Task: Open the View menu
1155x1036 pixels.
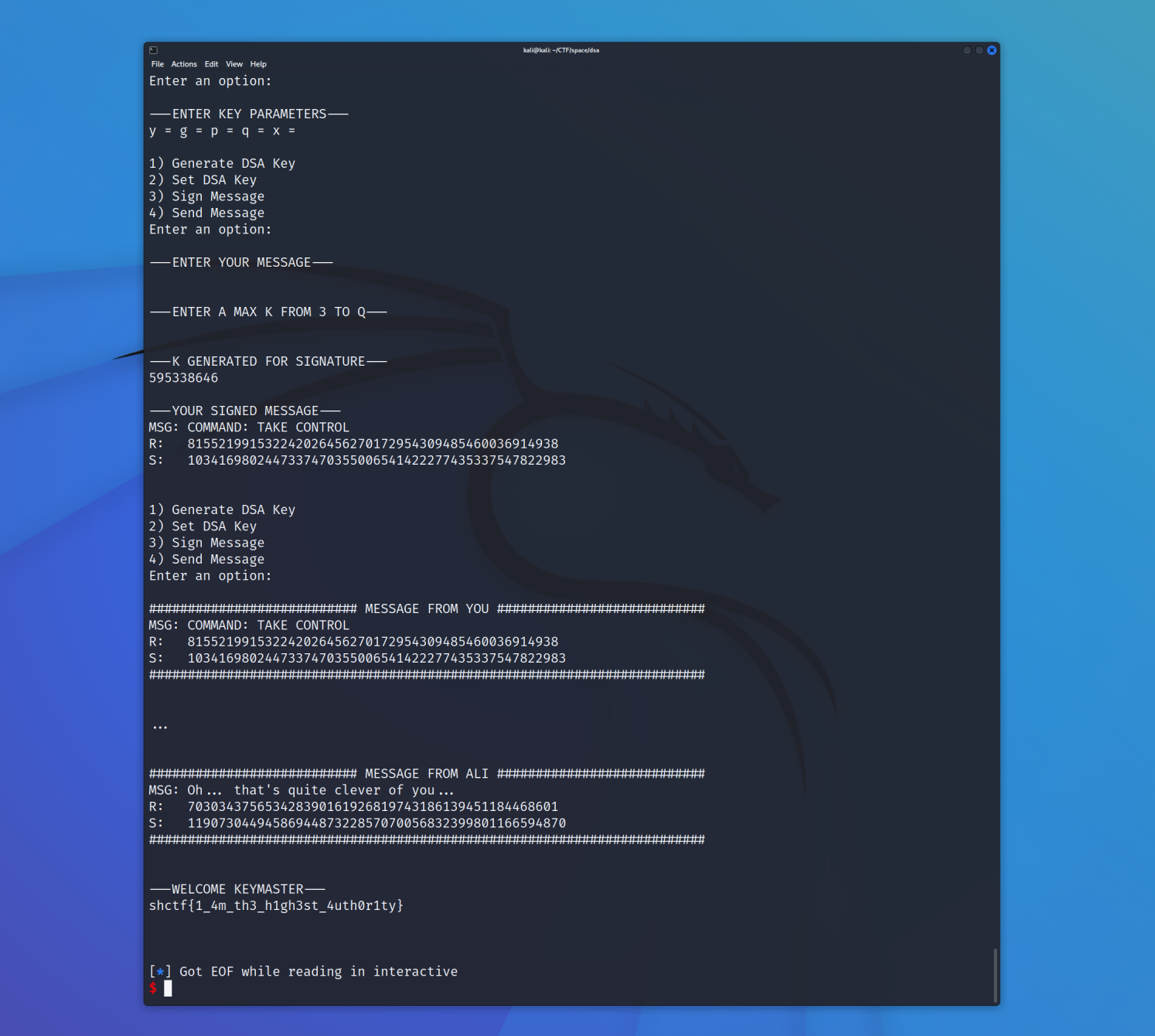Action: (234, 64)
